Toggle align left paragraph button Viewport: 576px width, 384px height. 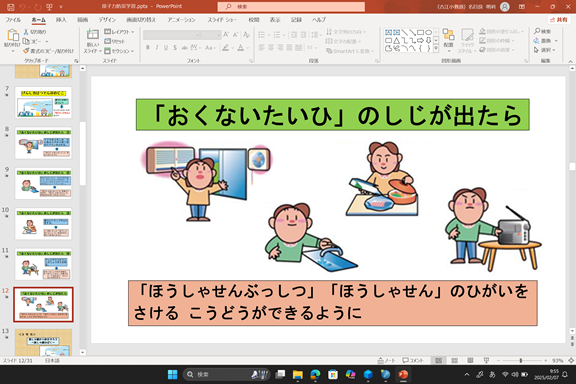click(262, 47)
